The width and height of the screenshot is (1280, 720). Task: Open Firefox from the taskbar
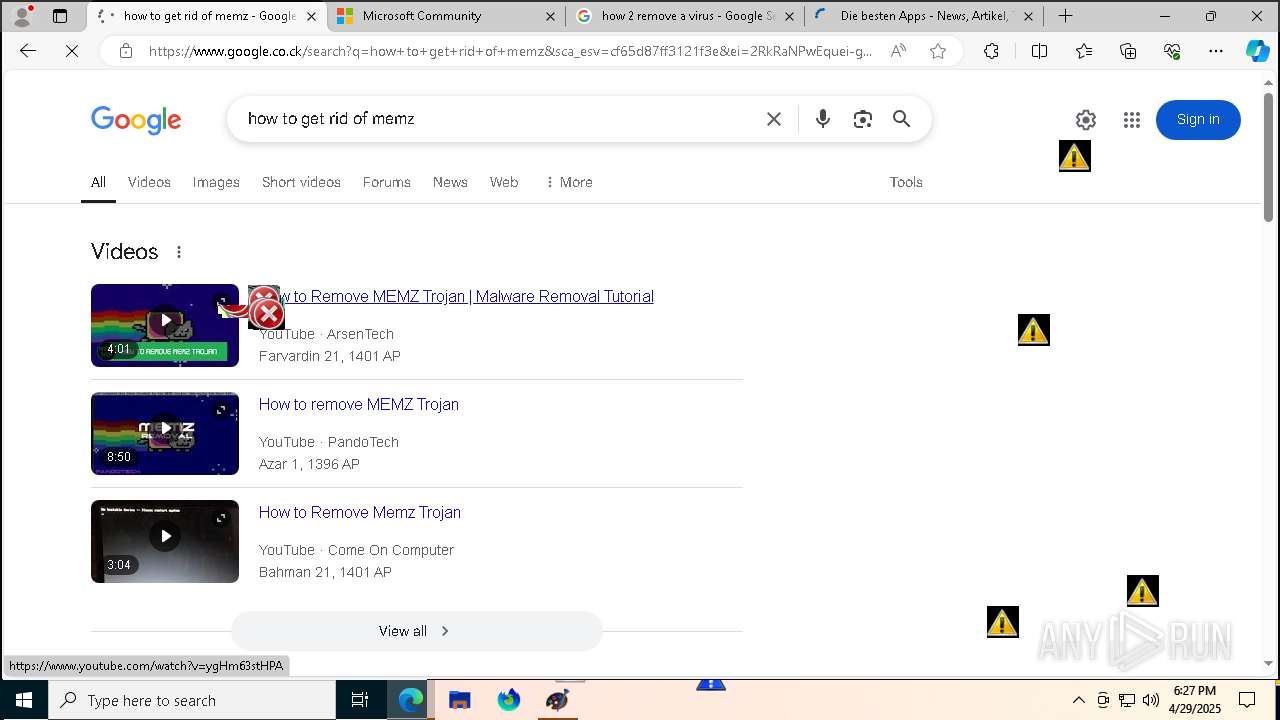pos(509,700)
